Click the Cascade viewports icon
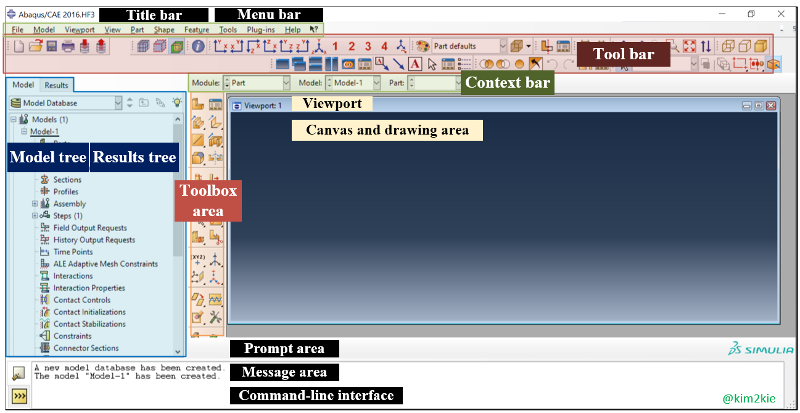 [298, 64]
